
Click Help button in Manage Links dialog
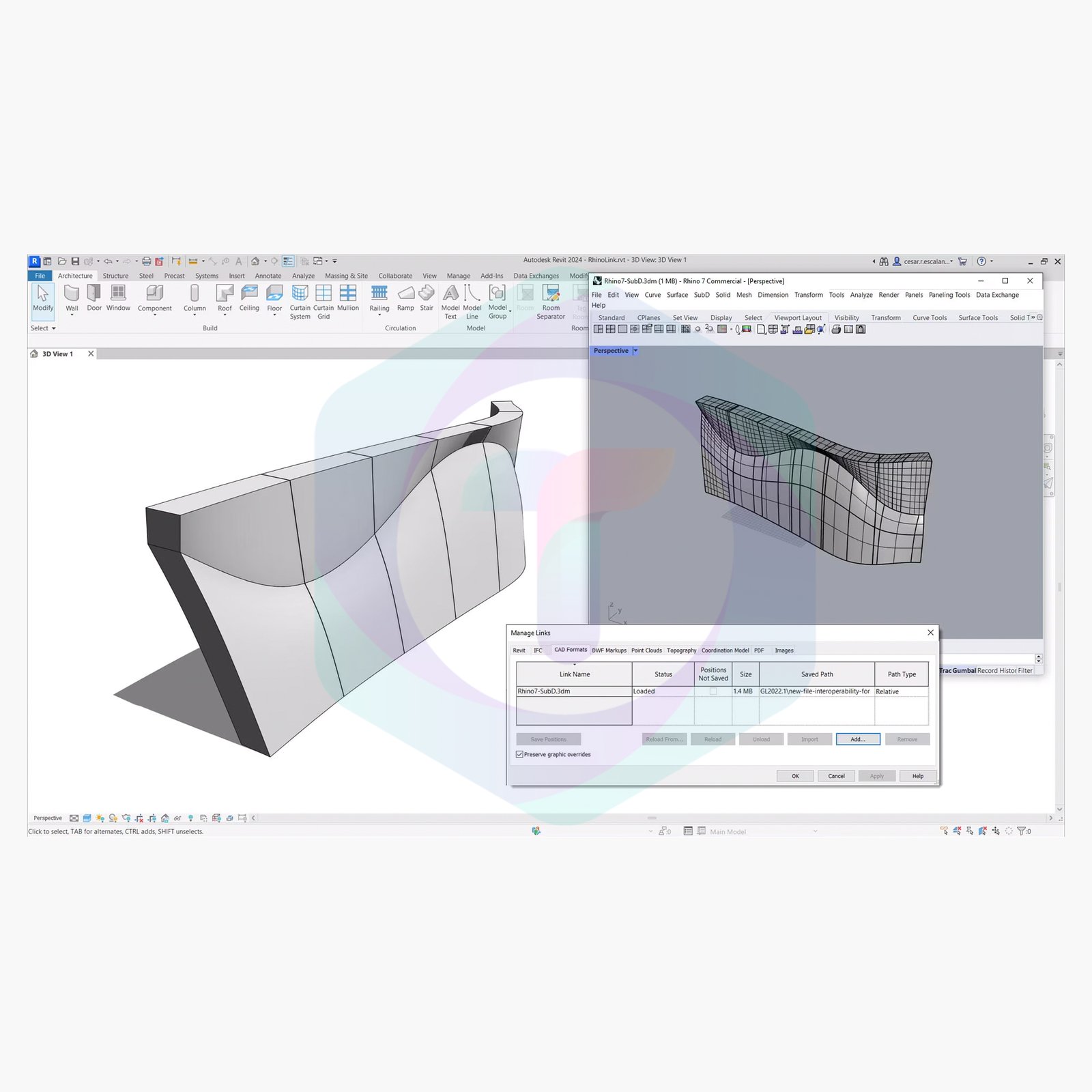coord(918,776)
